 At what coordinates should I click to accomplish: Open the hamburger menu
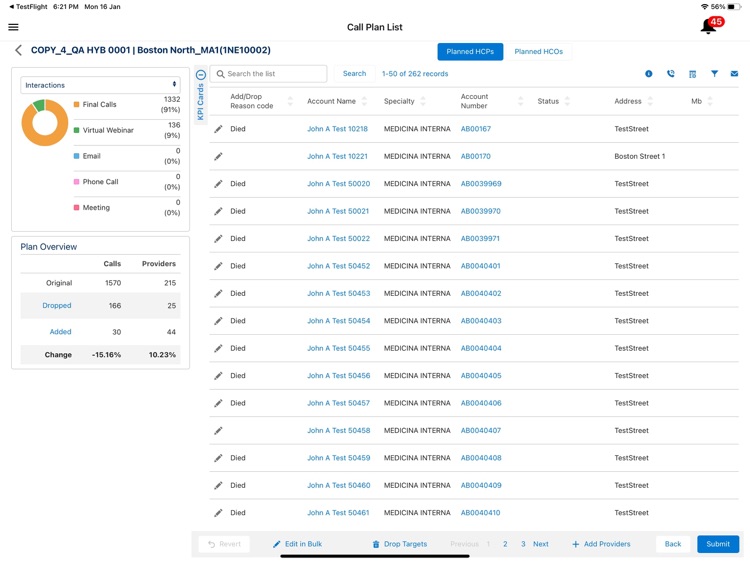[x=13, y=27]
